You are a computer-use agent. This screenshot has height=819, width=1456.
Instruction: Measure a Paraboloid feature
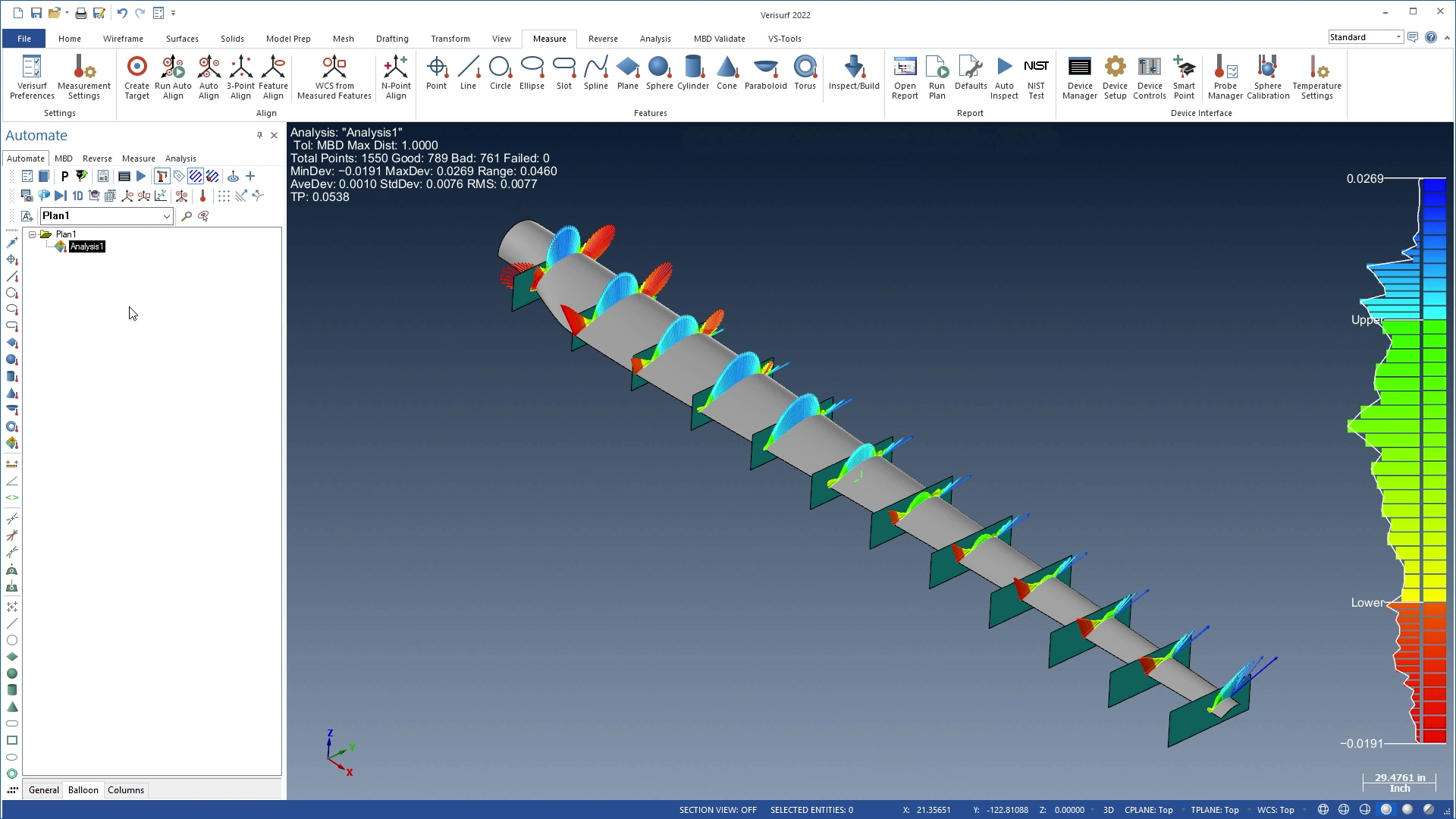766,73
